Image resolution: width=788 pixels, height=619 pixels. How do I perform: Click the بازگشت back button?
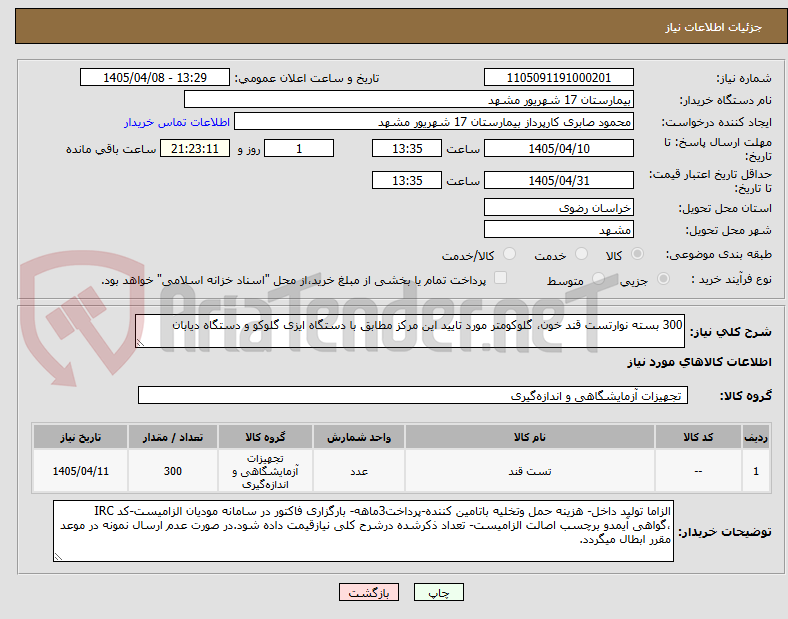tap(369, 592)
